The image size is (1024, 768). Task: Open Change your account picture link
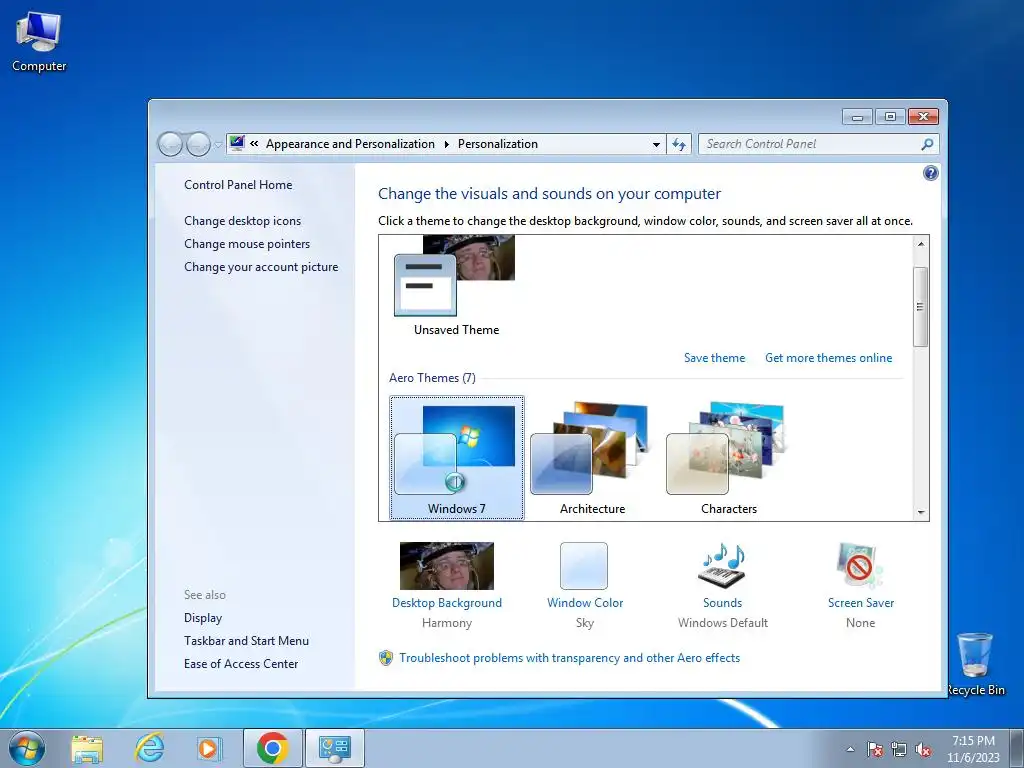(261, 266)
